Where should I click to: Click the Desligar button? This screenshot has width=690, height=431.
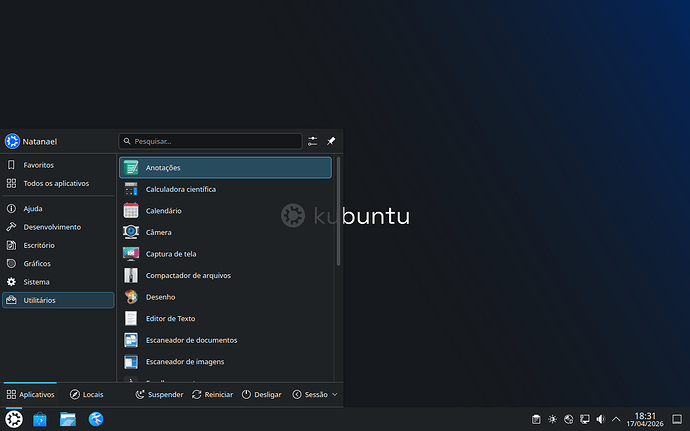pos(261,394)
